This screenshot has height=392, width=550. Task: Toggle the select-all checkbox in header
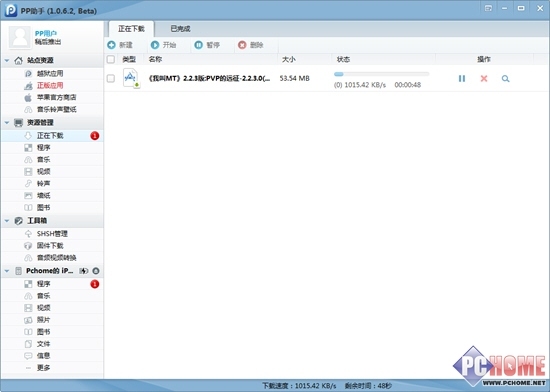pos(111,59)
